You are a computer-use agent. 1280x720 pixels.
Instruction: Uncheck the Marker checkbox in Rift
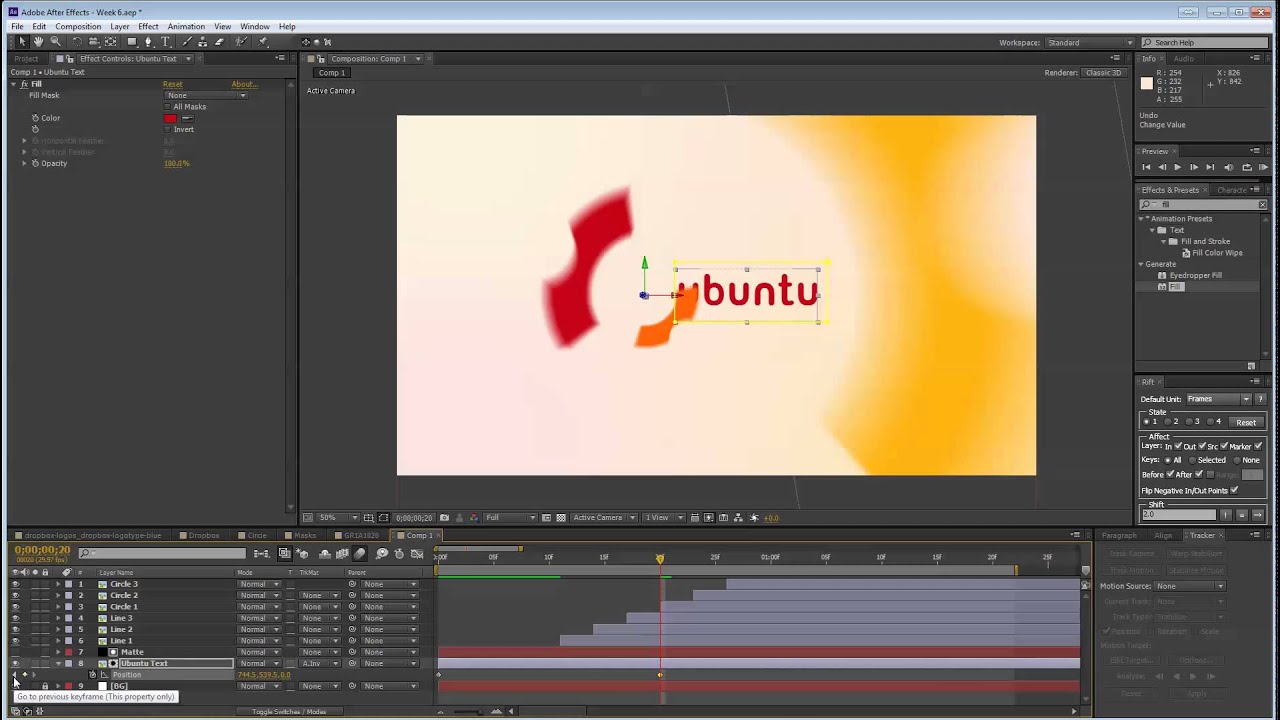1257,446
